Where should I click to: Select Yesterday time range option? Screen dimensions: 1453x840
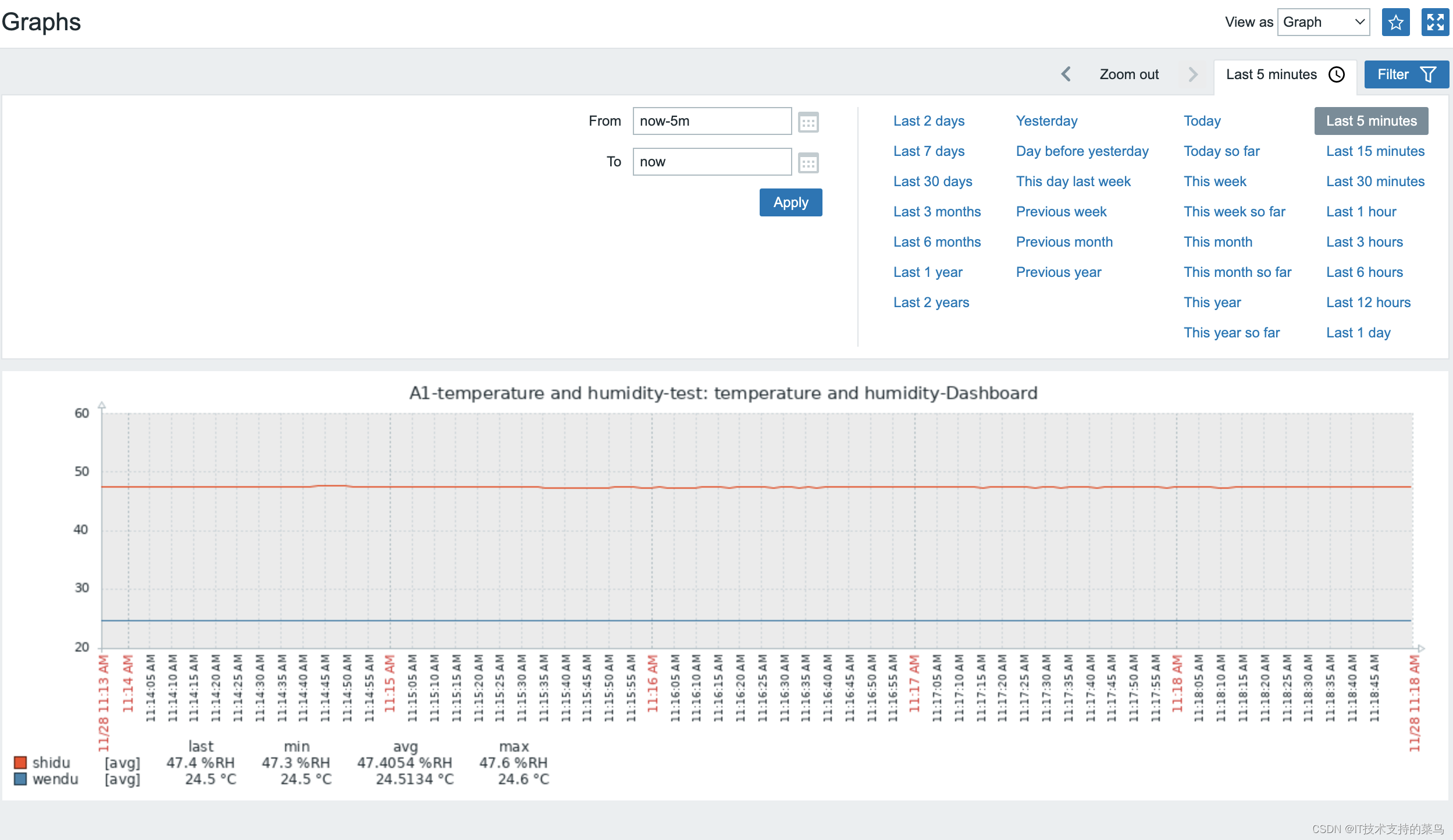coord(1046,121)
